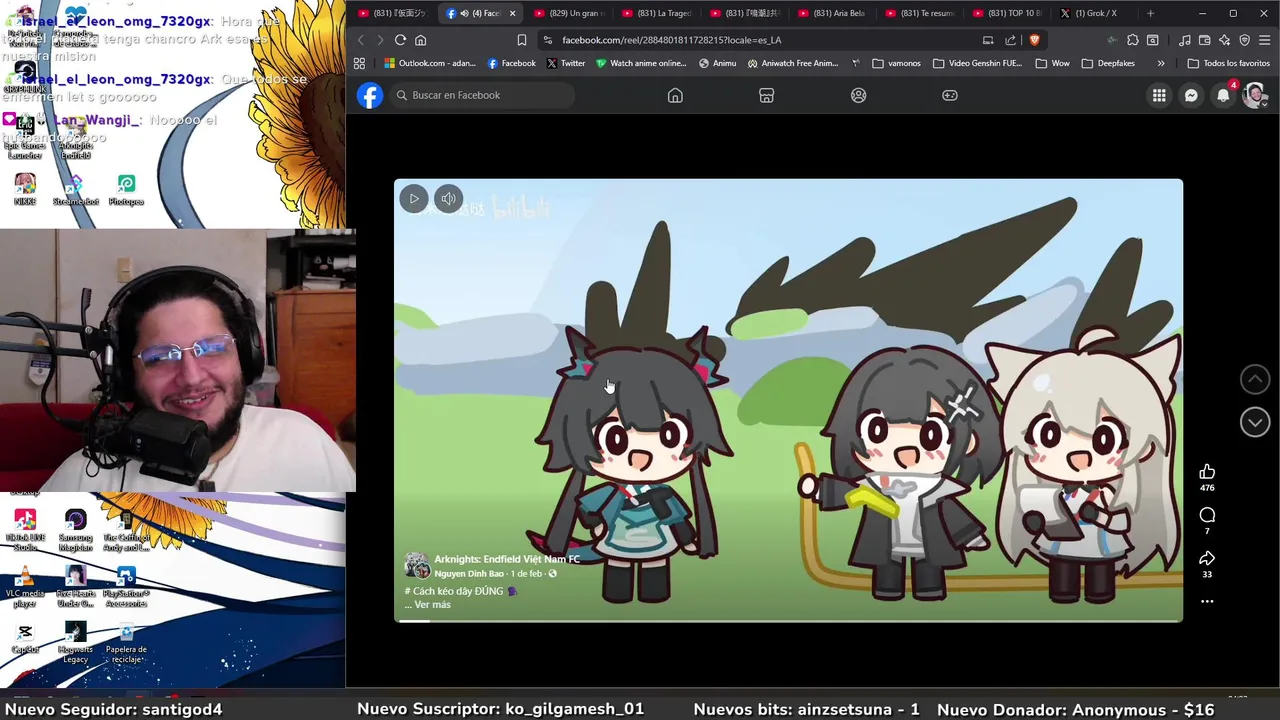Select the Photopea desktop shortcut
The height and width of the screenshot is (720, 1280).
coord(126,190)
